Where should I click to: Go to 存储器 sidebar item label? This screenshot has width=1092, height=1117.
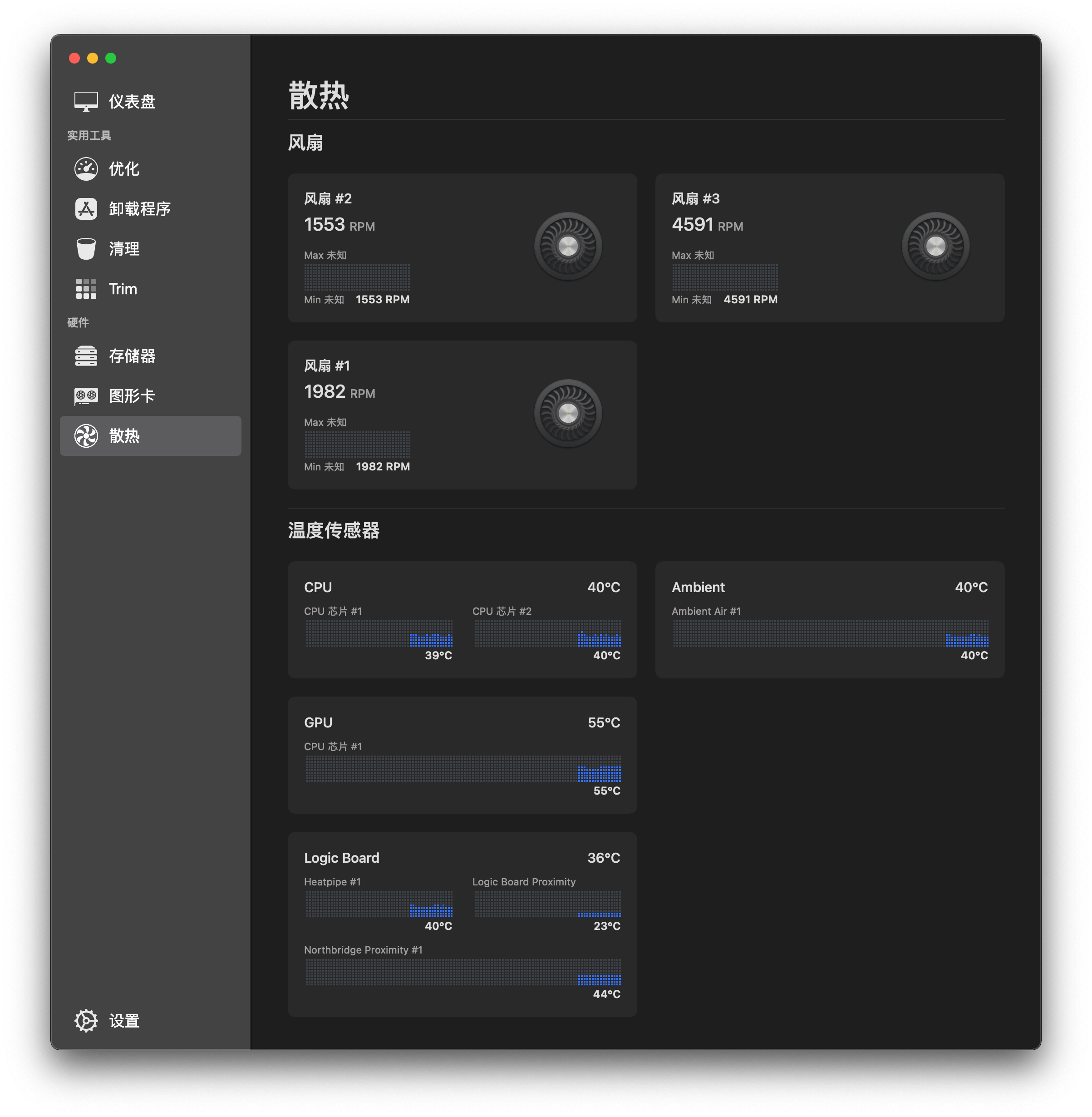(x=132, y=356)
